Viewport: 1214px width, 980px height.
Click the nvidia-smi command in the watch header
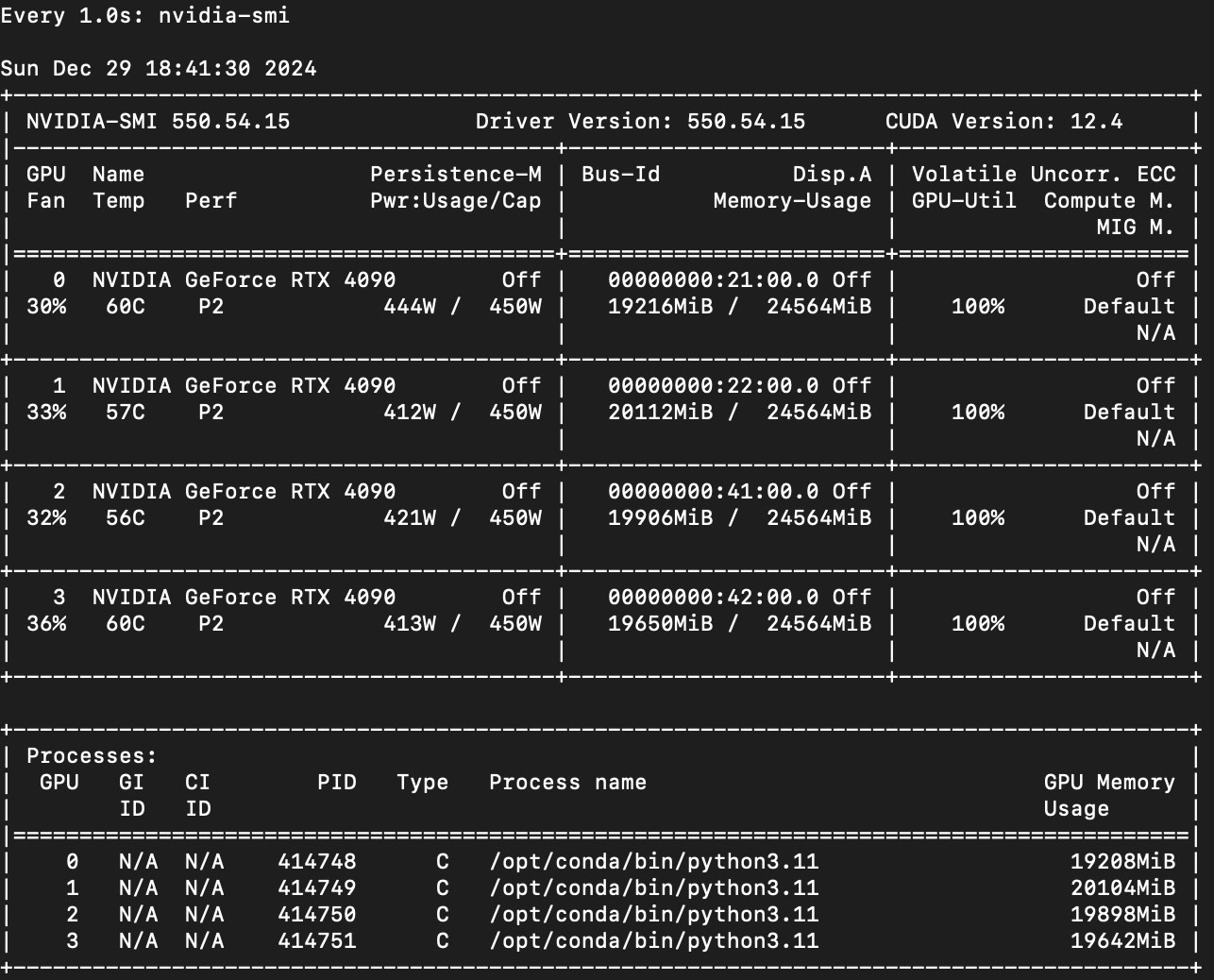coord(224,15)
